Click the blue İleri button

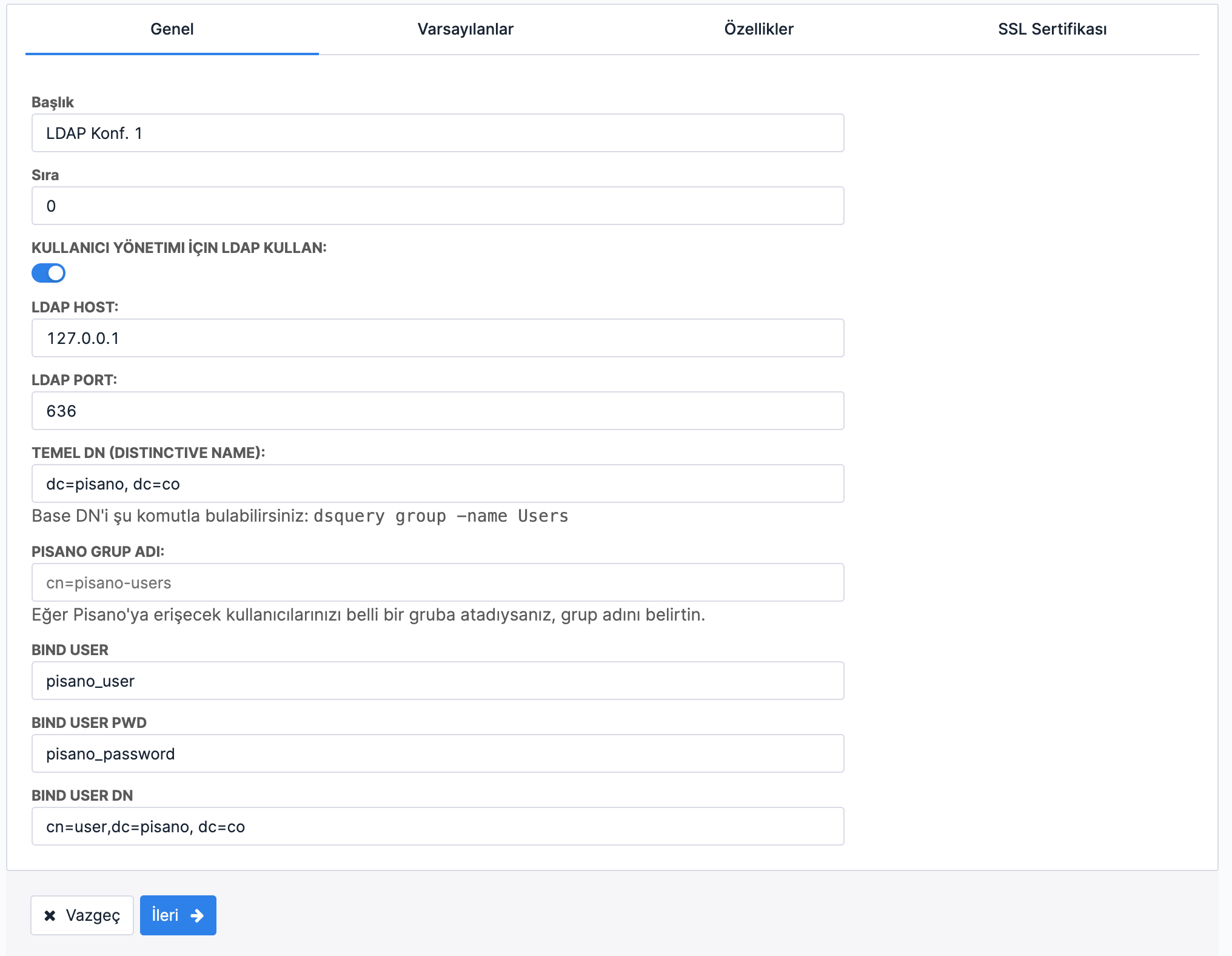[x=178, y=915]
